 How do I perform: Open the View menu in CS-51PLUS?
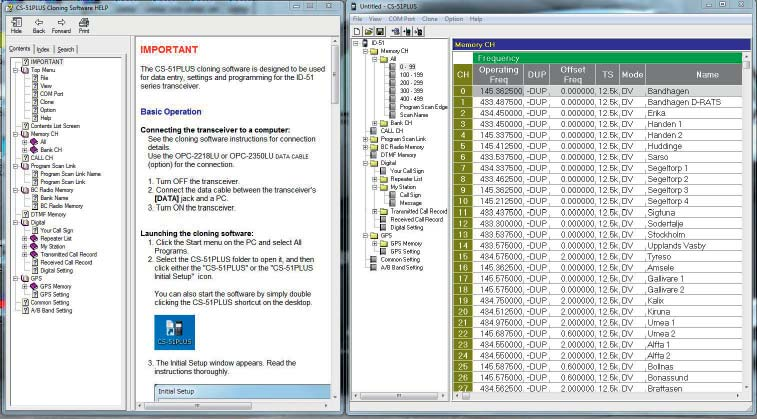tap(375, 19)
